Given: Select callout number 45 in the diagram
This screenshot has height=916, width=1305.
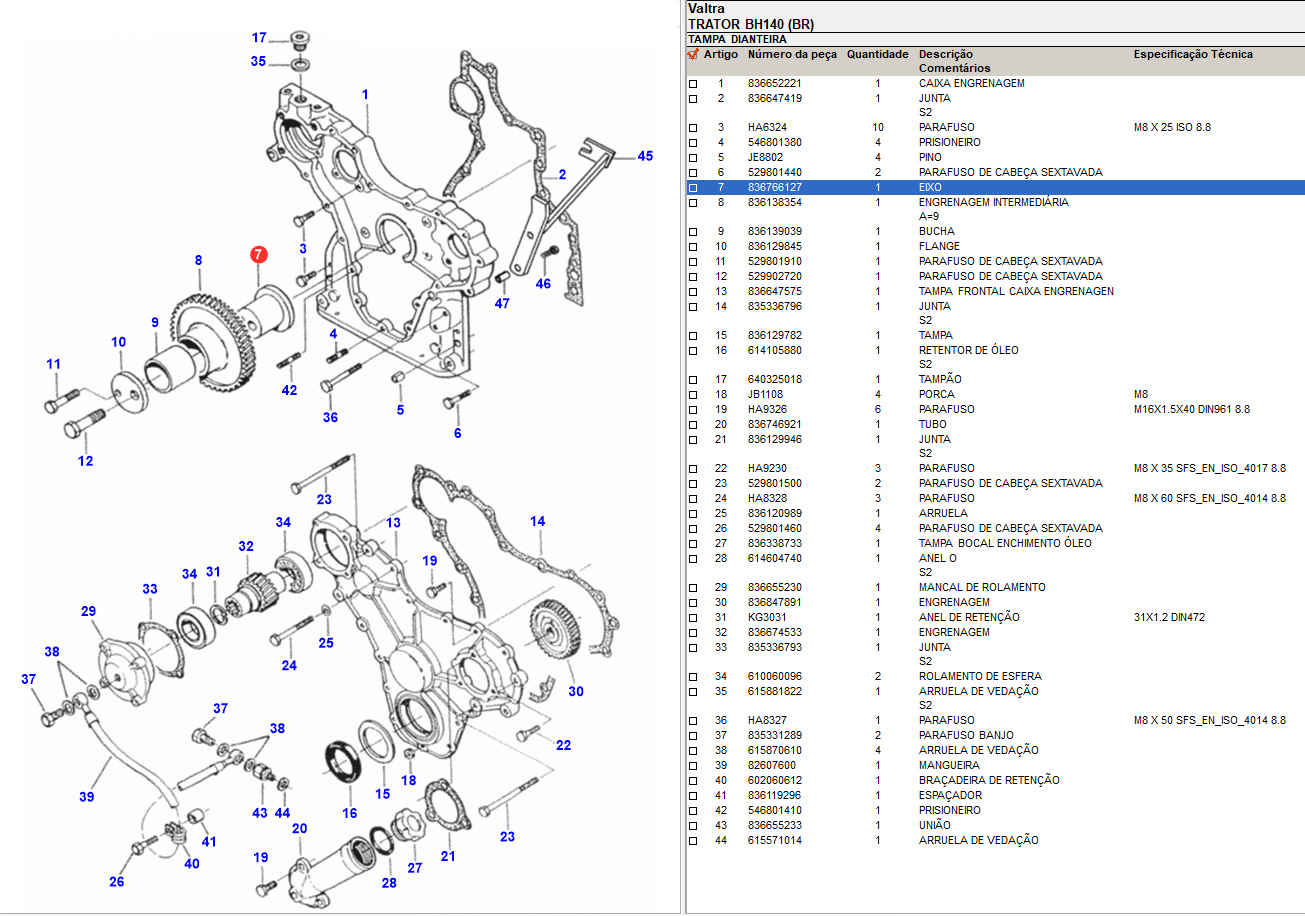Looking at the screenshot, I should 645,156.
